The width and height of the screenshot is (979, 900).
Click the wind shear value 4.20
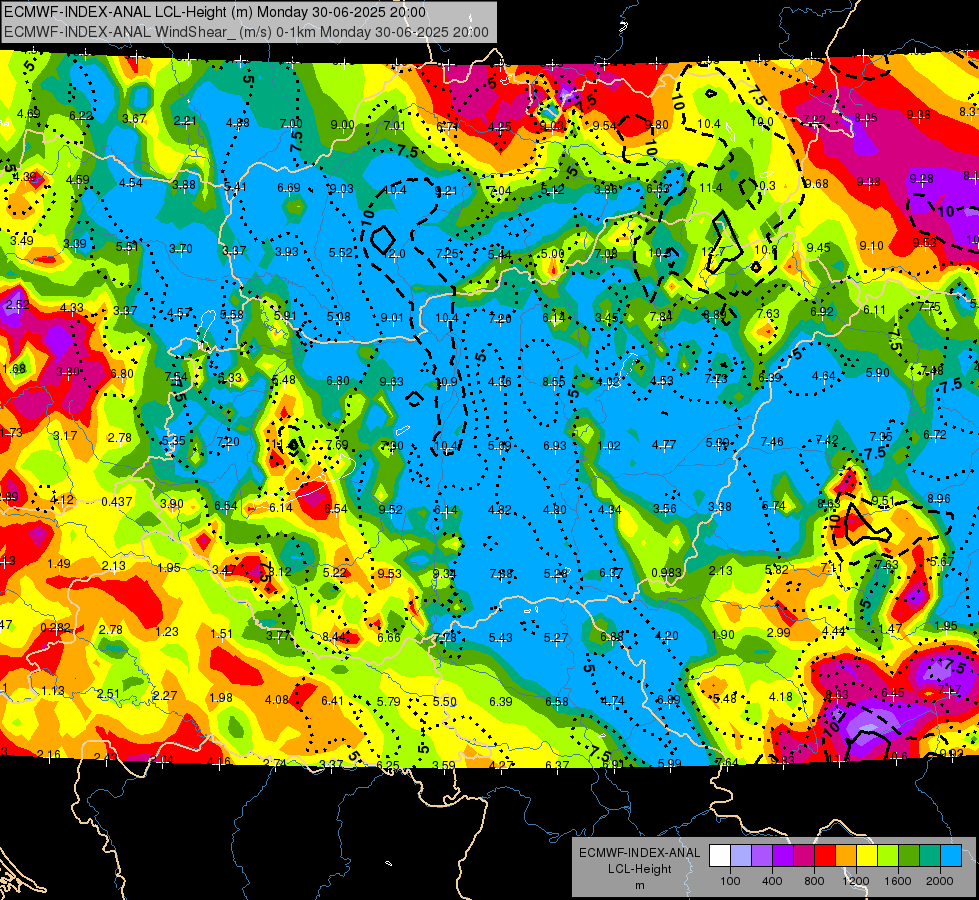click(x=667, y=636)
